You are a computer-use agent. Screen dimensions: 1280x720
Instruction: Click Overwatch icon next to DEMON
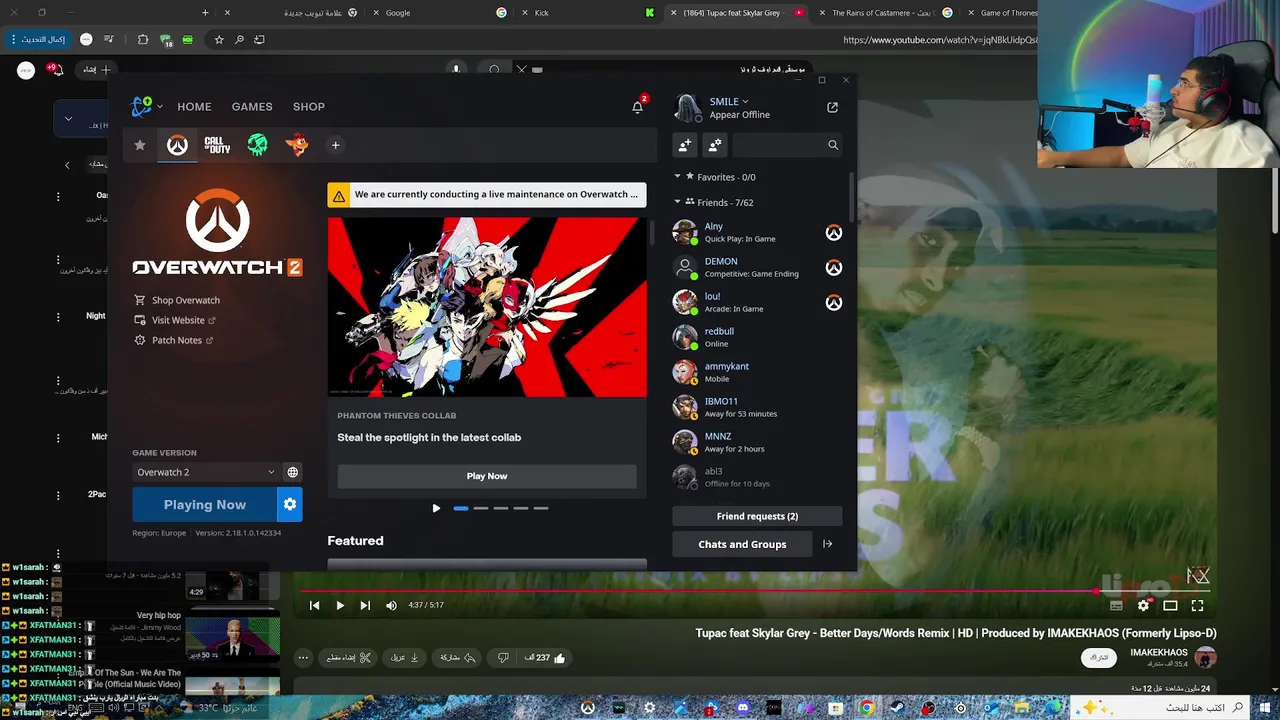coord(834,268)
